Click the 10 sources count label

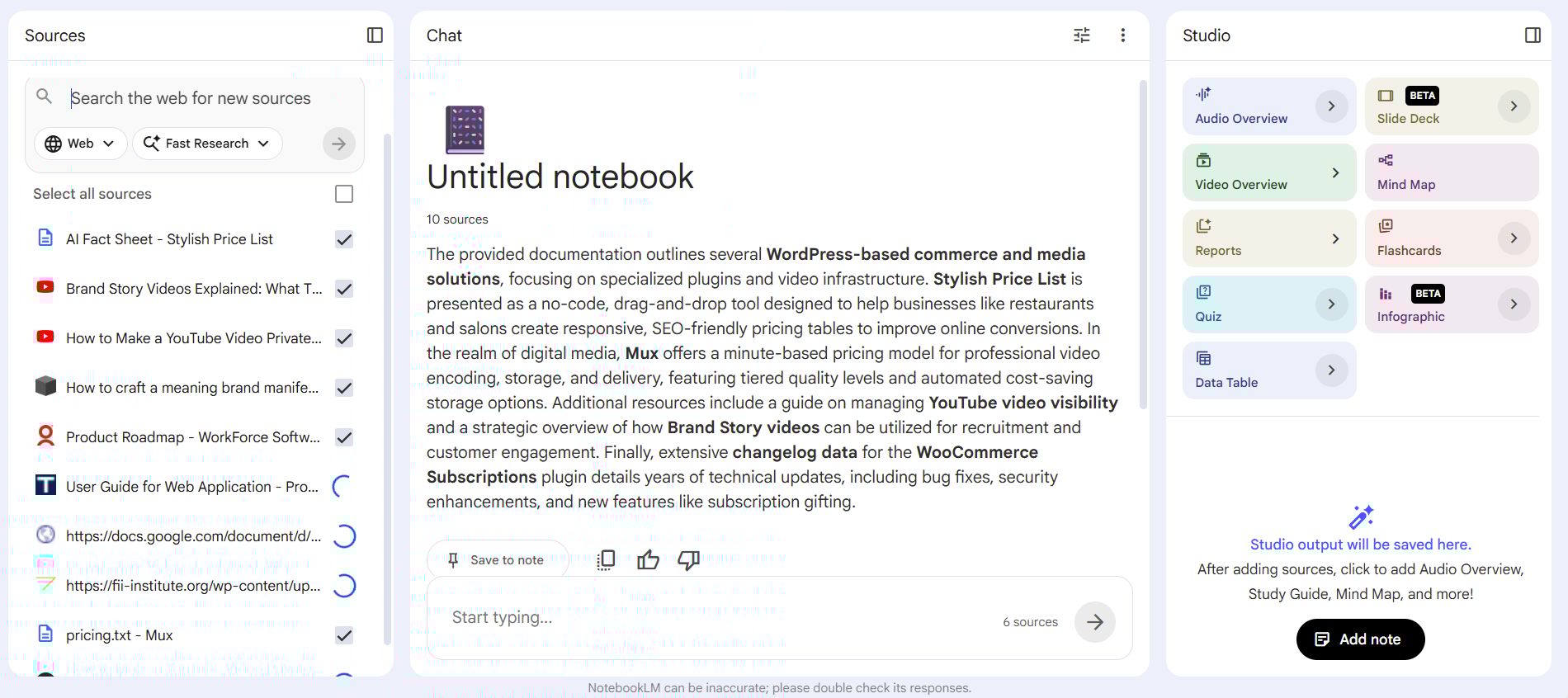(457, 219)
